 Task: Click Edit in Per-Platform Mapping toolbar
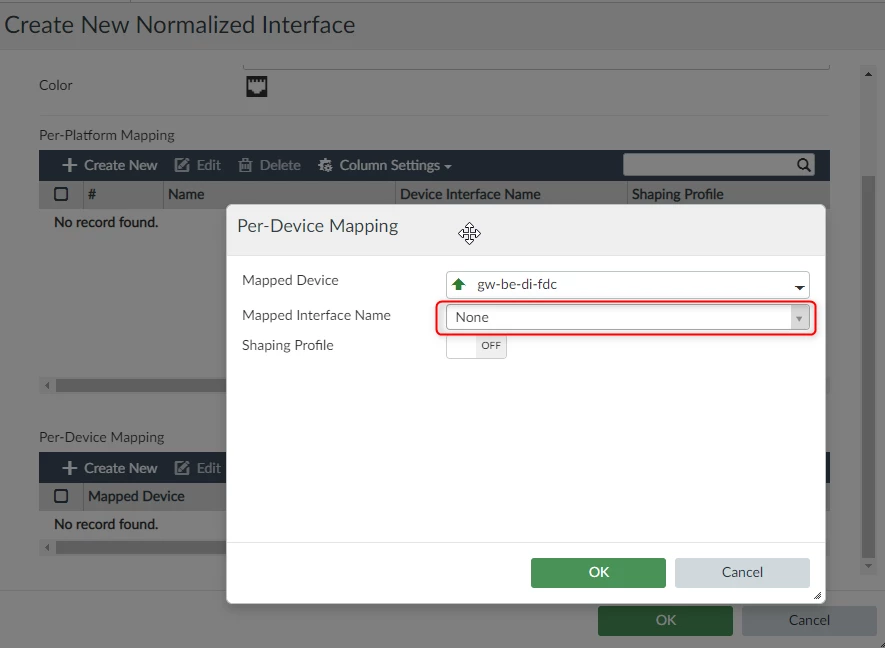[198, 165]
